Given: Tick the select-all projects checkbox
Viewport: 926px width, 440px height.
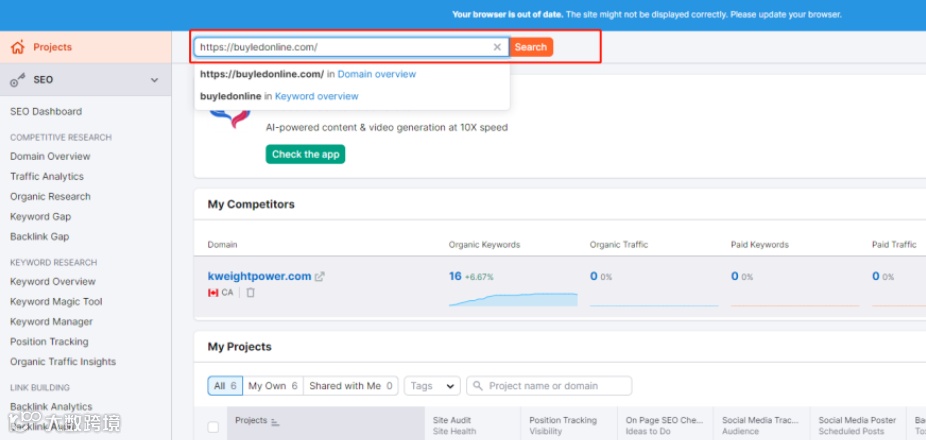Looking at the screenshot, I should (213, 426).
